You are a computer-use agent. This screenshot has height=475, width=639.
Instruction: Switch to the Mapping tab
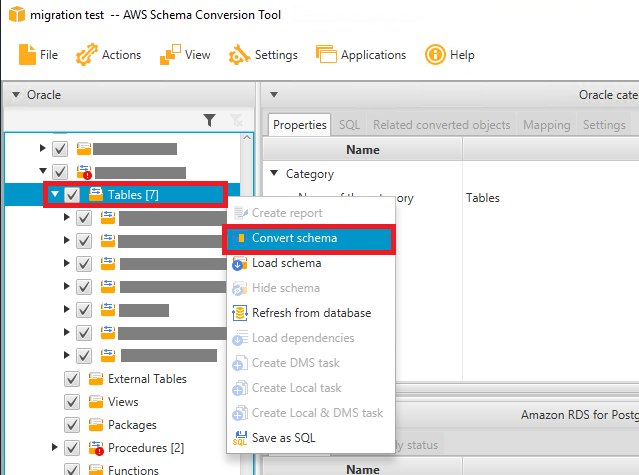click(546, 125)
